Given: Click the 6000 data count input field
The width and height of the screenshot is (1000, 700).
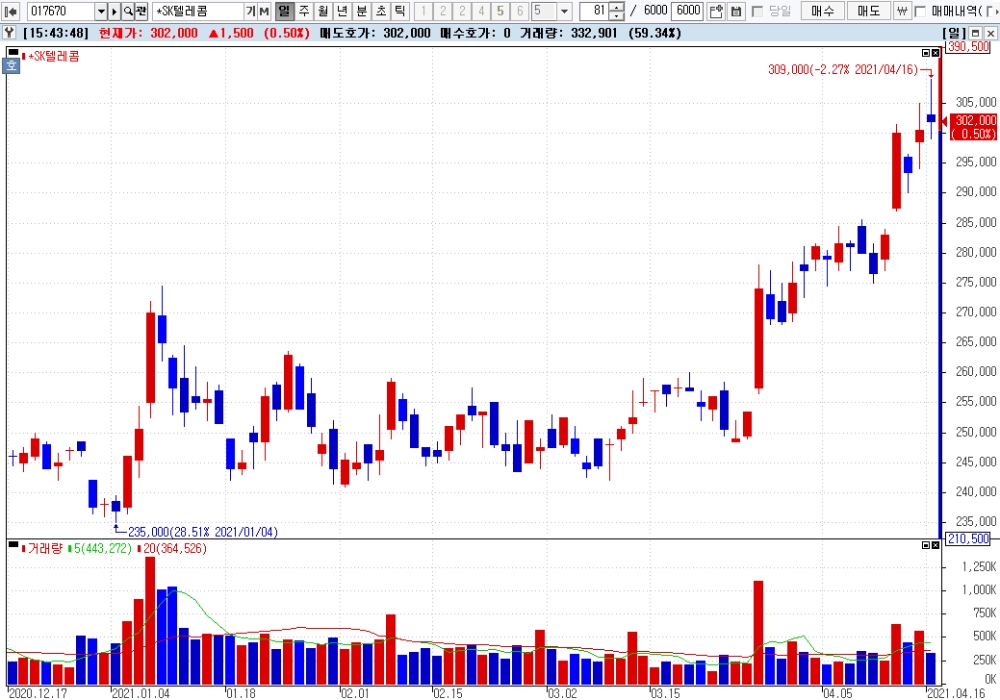Looking at the screenshot, I should (687, 11).
